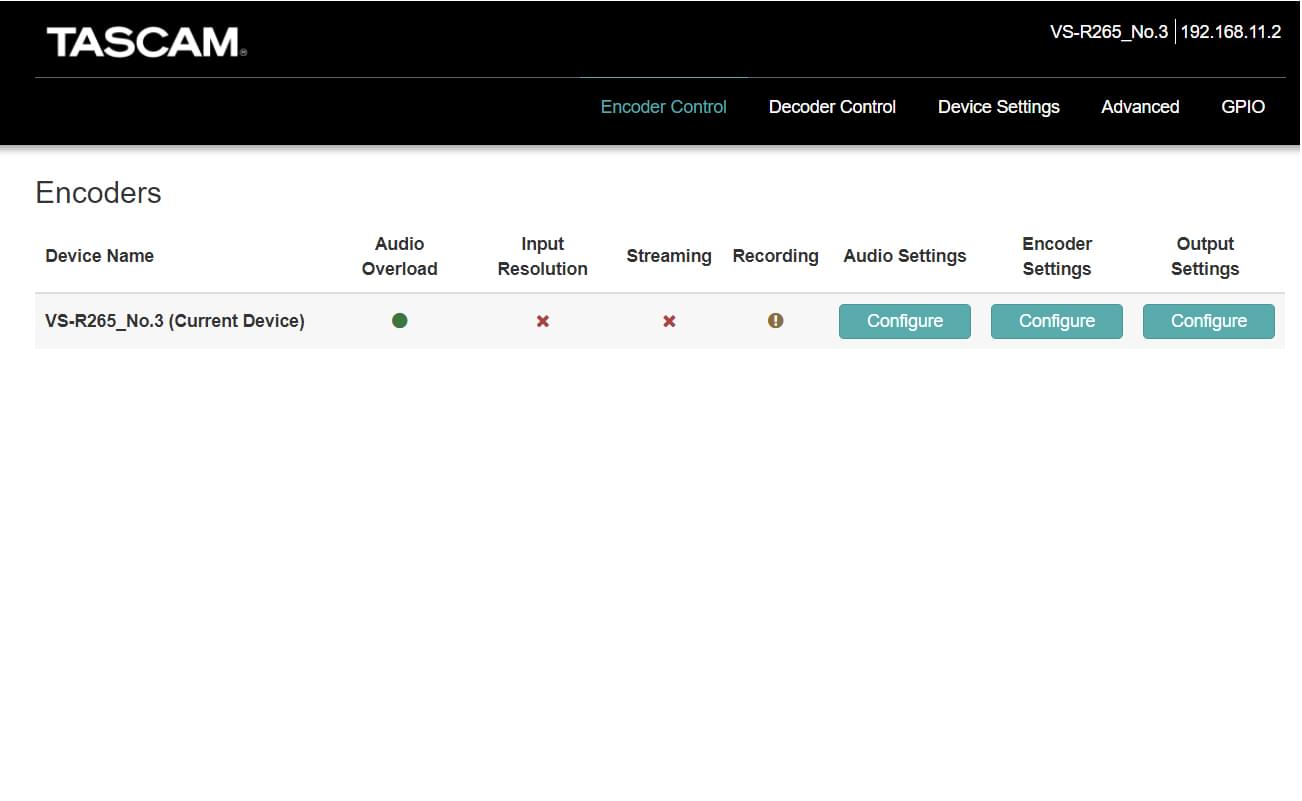Image resolution: width=1302 pixels, height=801 pixels.
Task: Go to the Advanced tab
Action: (x=1140, y=107)
